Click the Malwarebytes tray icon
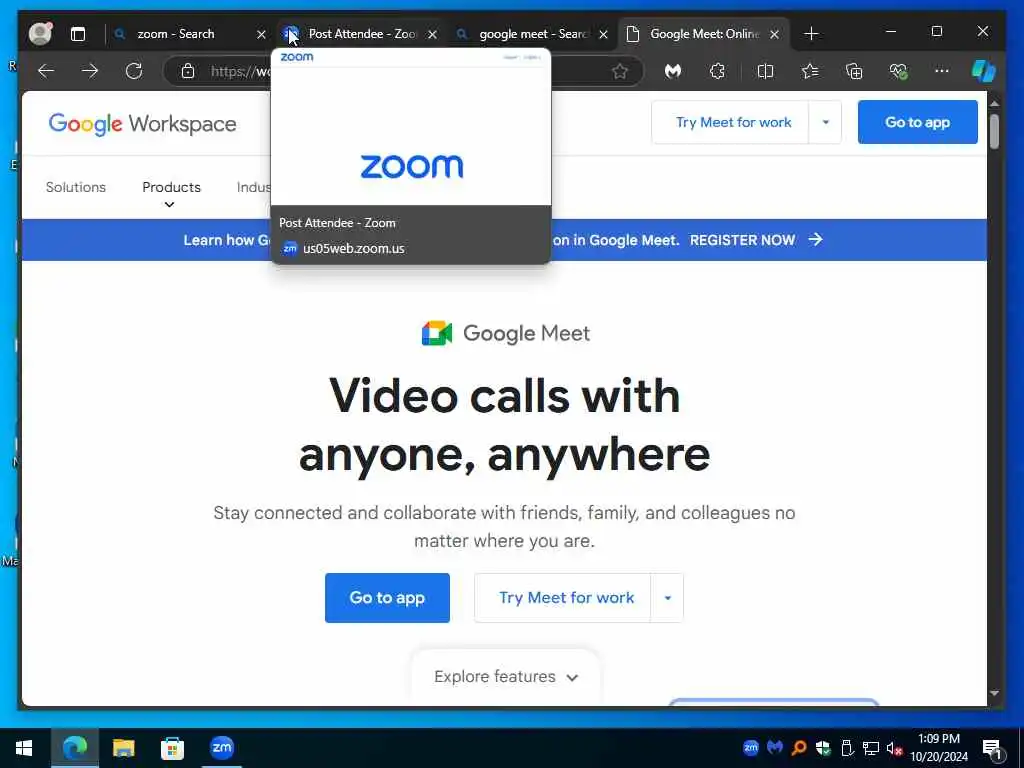This screenshot has width=1024, height=768. [775, 748]
